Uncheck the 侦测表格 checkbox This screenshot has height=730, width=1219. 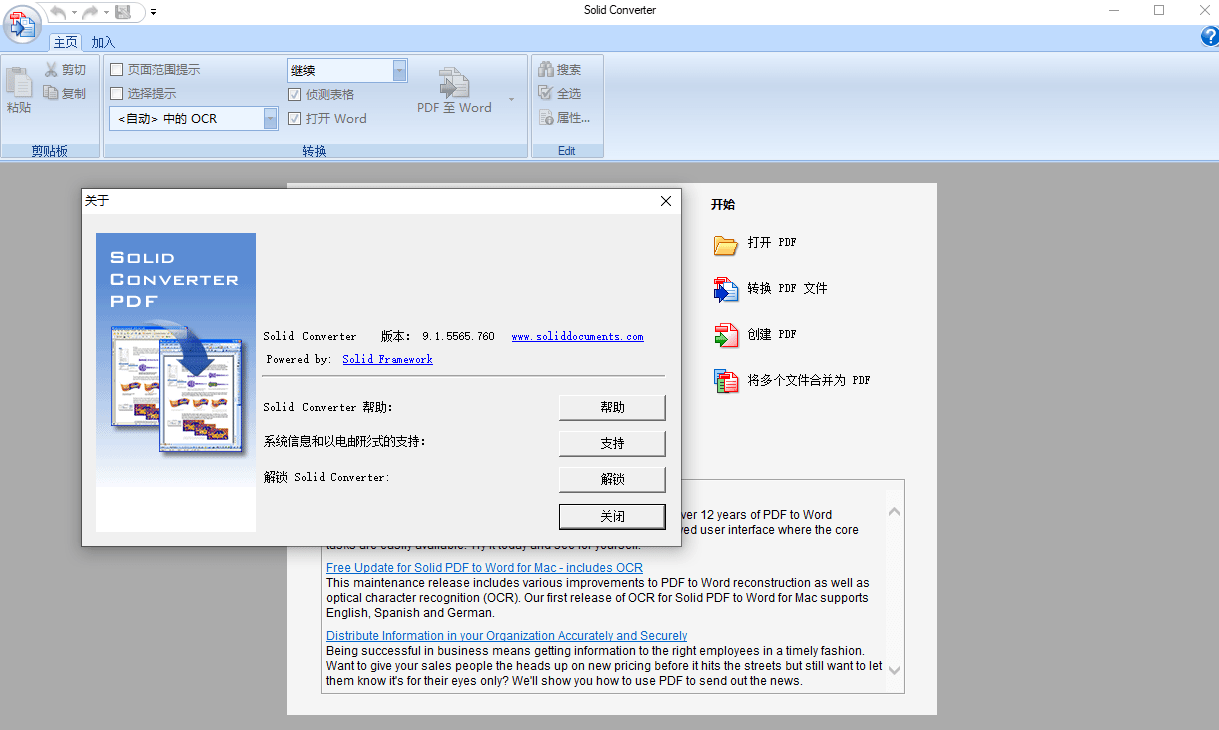(293, 94)
